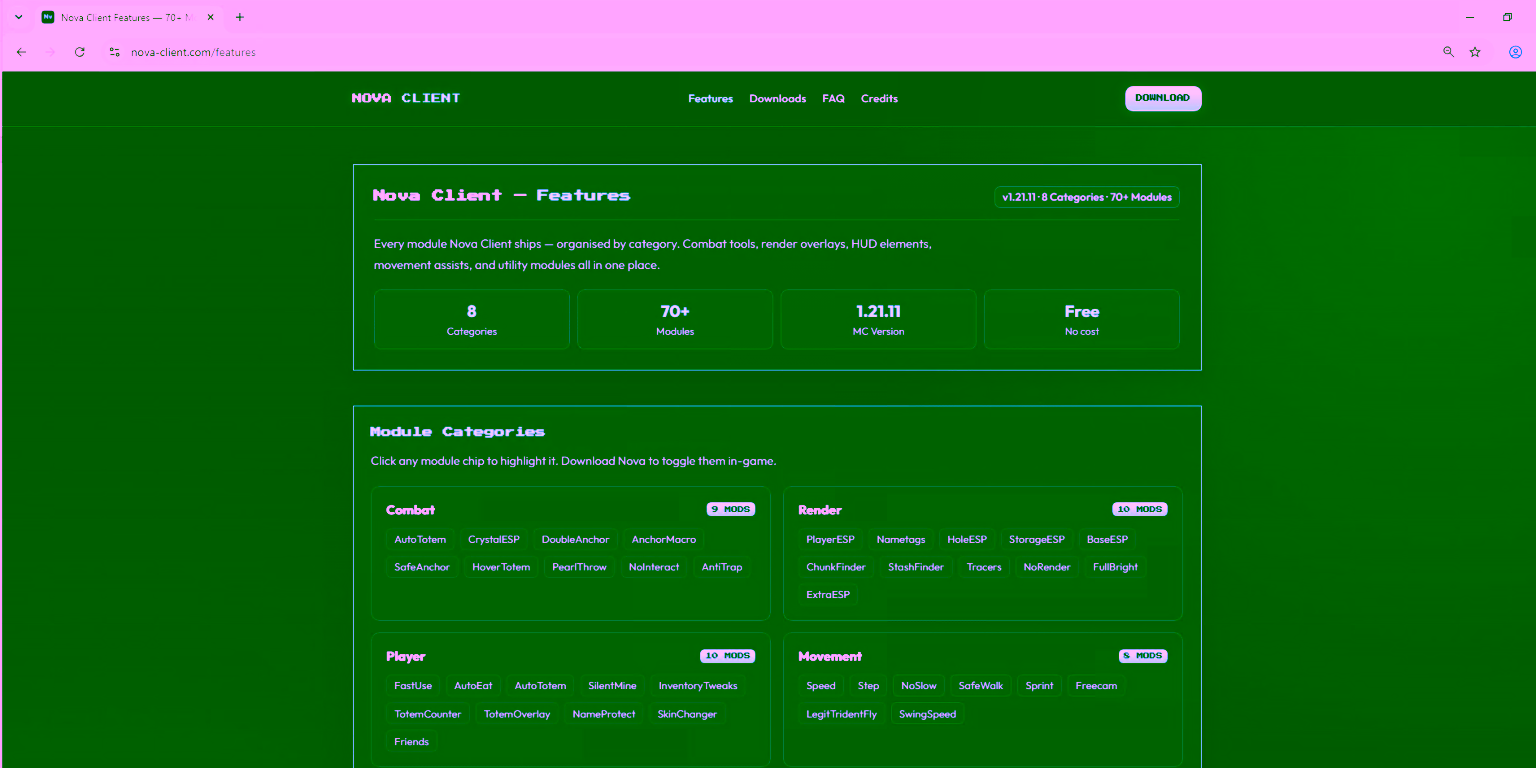Image resolution: width=1536 pixels, height=768 pixels.
Task: Click the NOVA CLIENT logo
Action: click(406, 98)
